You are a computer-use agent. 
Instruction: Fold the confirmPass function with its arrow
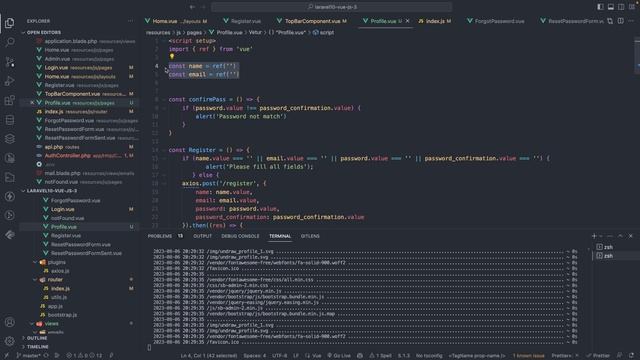[164, 99]
